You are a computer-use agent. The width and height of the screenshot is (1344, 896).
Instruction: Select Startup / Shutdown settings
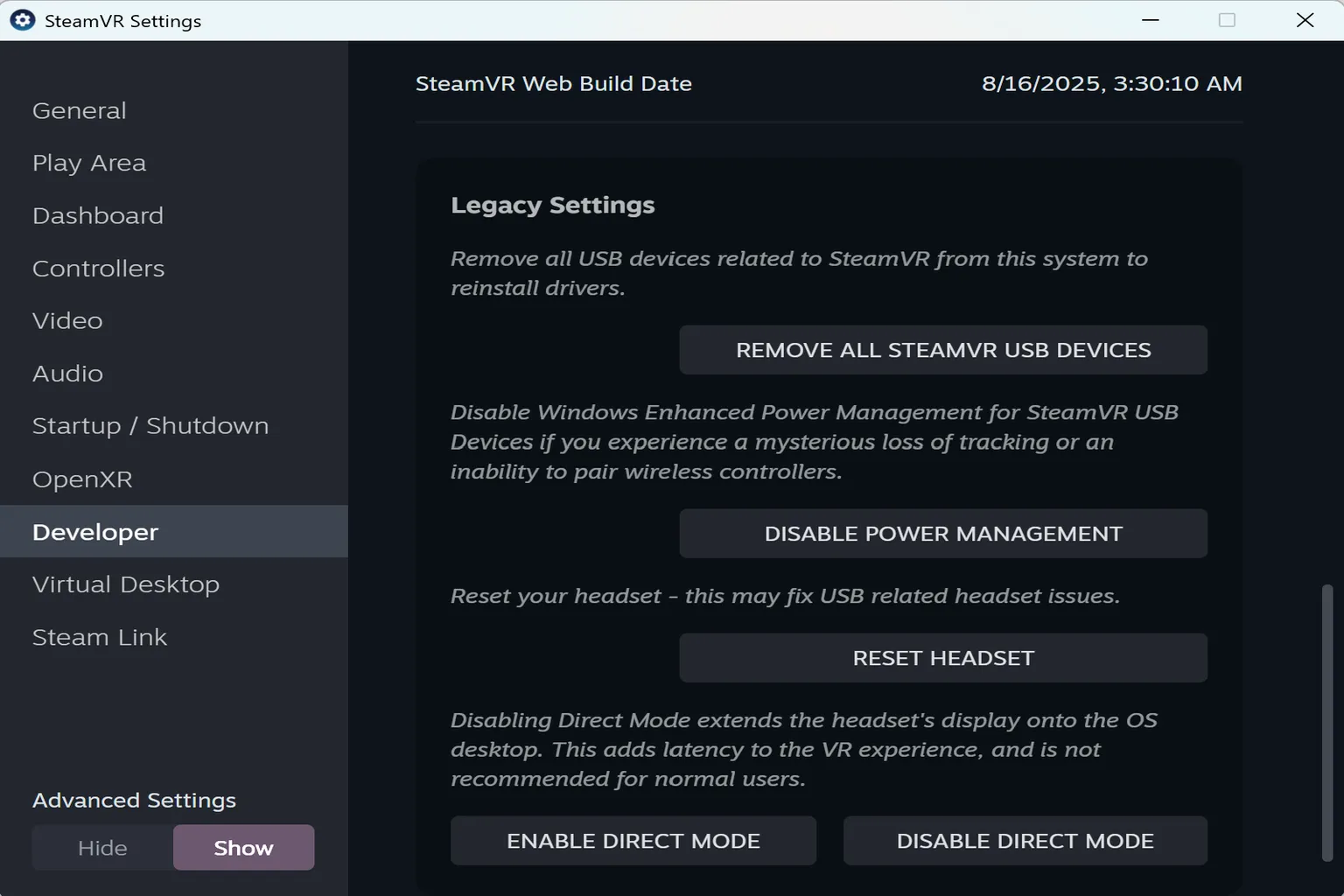(150, 426)
